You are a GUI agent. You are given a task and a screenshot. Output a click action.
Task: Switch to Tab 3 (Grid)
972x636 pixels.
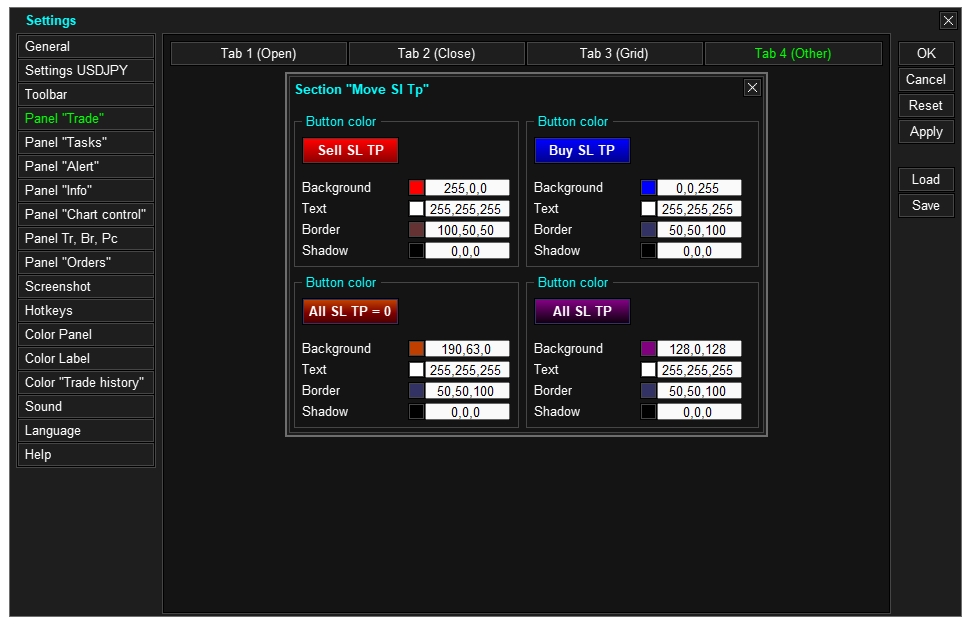pyautogui.click(x=614, y=53)
